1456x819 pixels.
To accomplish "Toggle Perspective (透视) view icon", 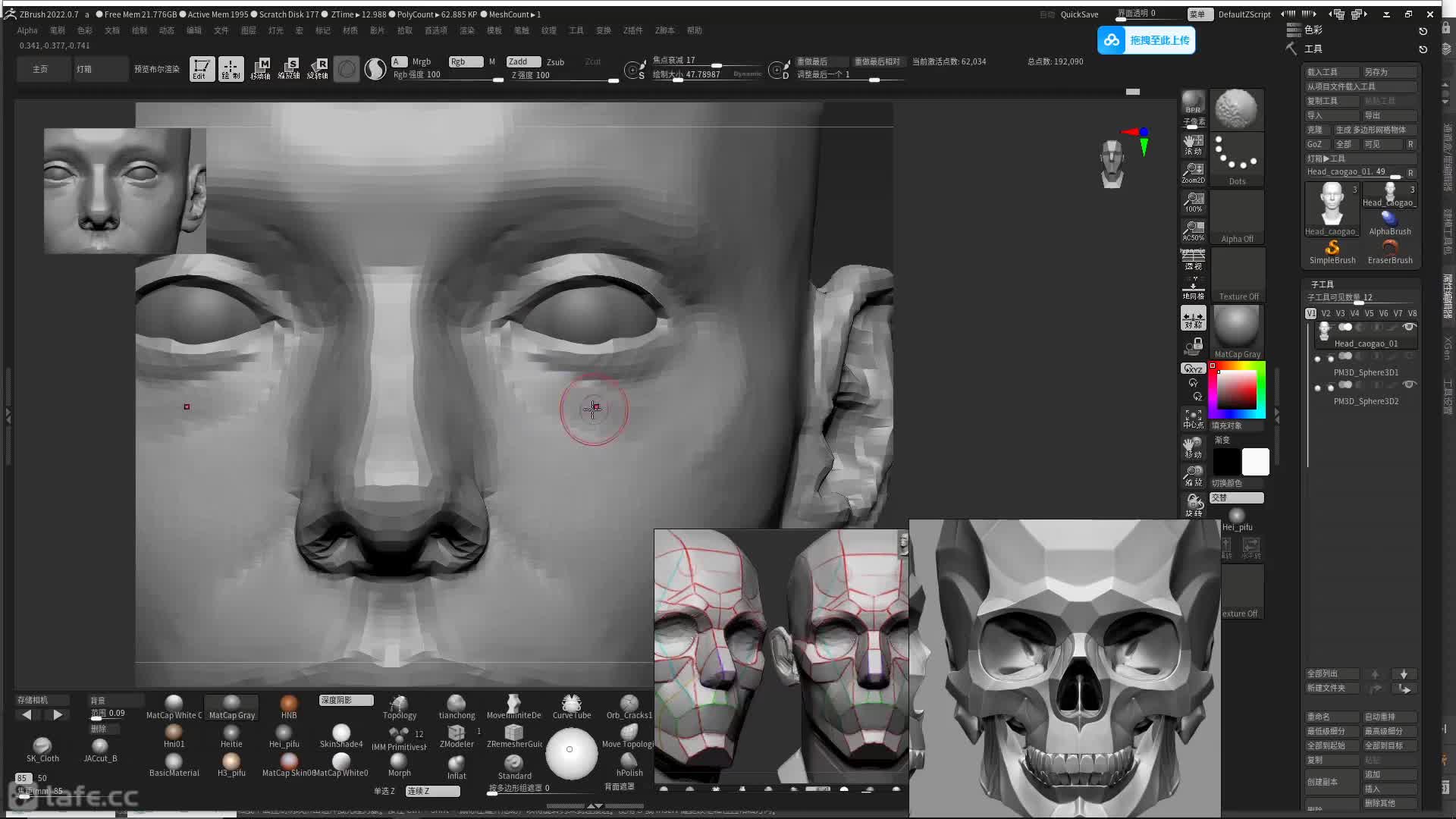I will tap(1193, 259).
